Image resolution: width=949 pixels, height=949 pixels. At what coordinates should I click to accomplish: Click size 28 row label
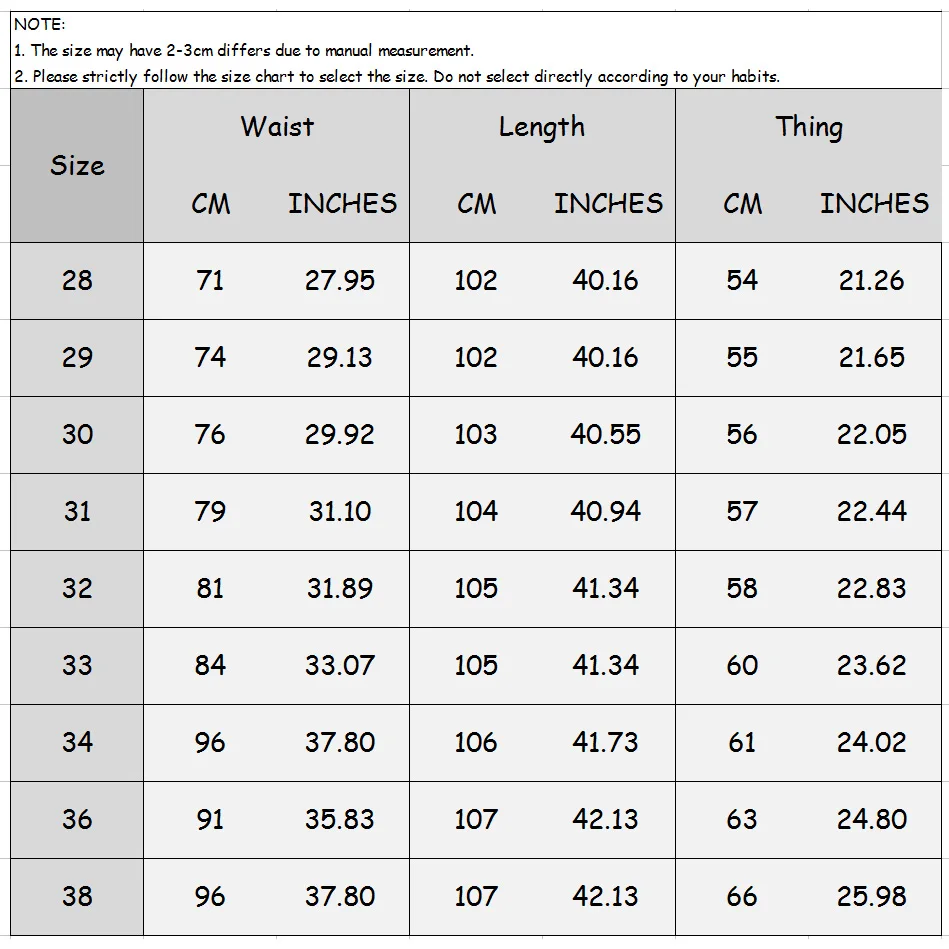[x=77, y=280]
